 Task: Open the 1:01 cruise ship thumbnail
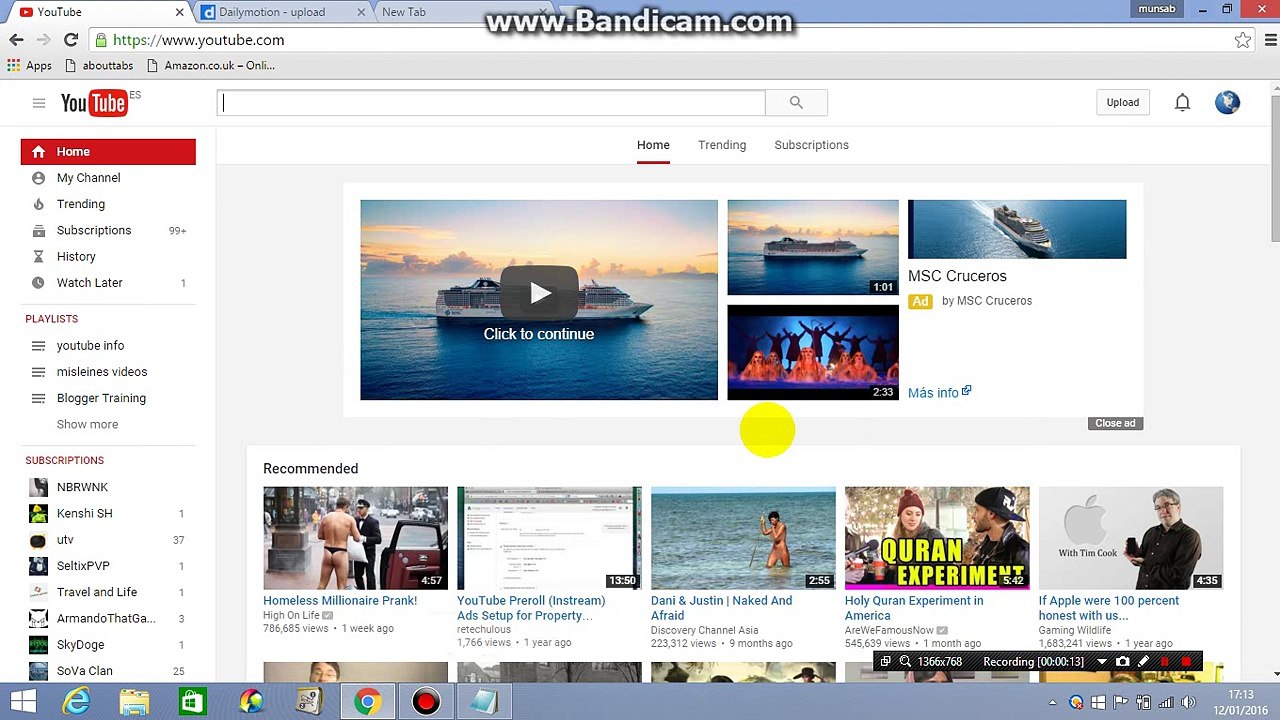813,247
